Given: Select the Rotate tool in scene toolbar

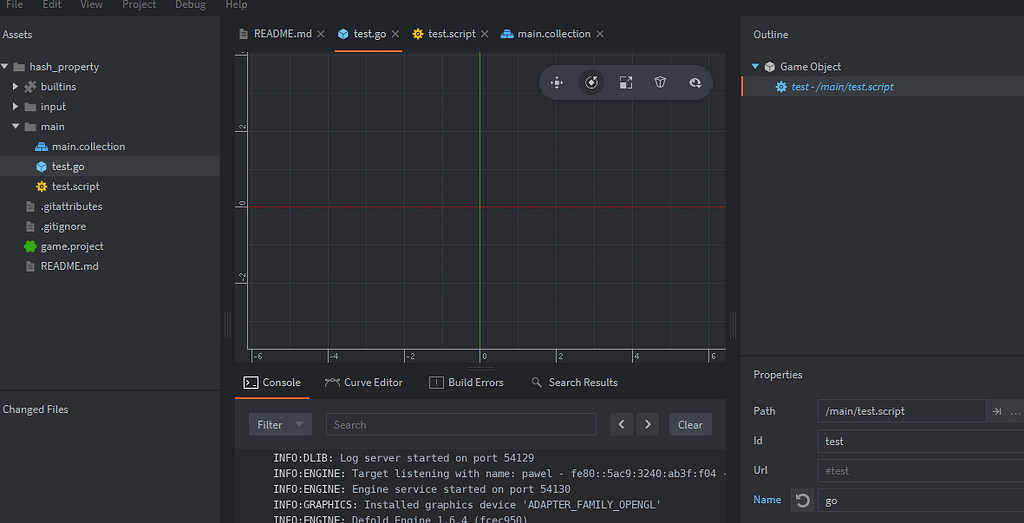Looking at the screenshot, I should tap(592, 83).
